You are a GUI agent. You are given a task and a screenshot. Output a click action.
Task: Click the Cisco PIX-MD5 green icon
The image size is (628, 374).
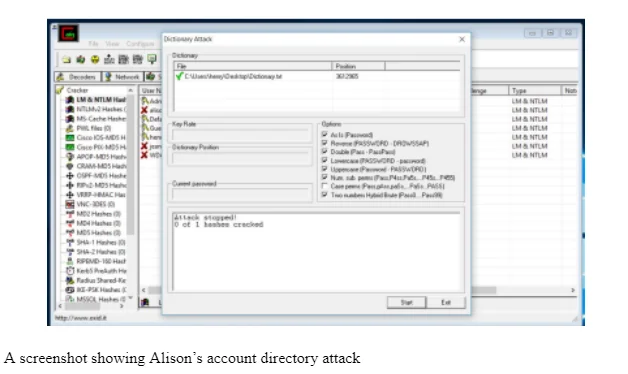coord(70,147)
